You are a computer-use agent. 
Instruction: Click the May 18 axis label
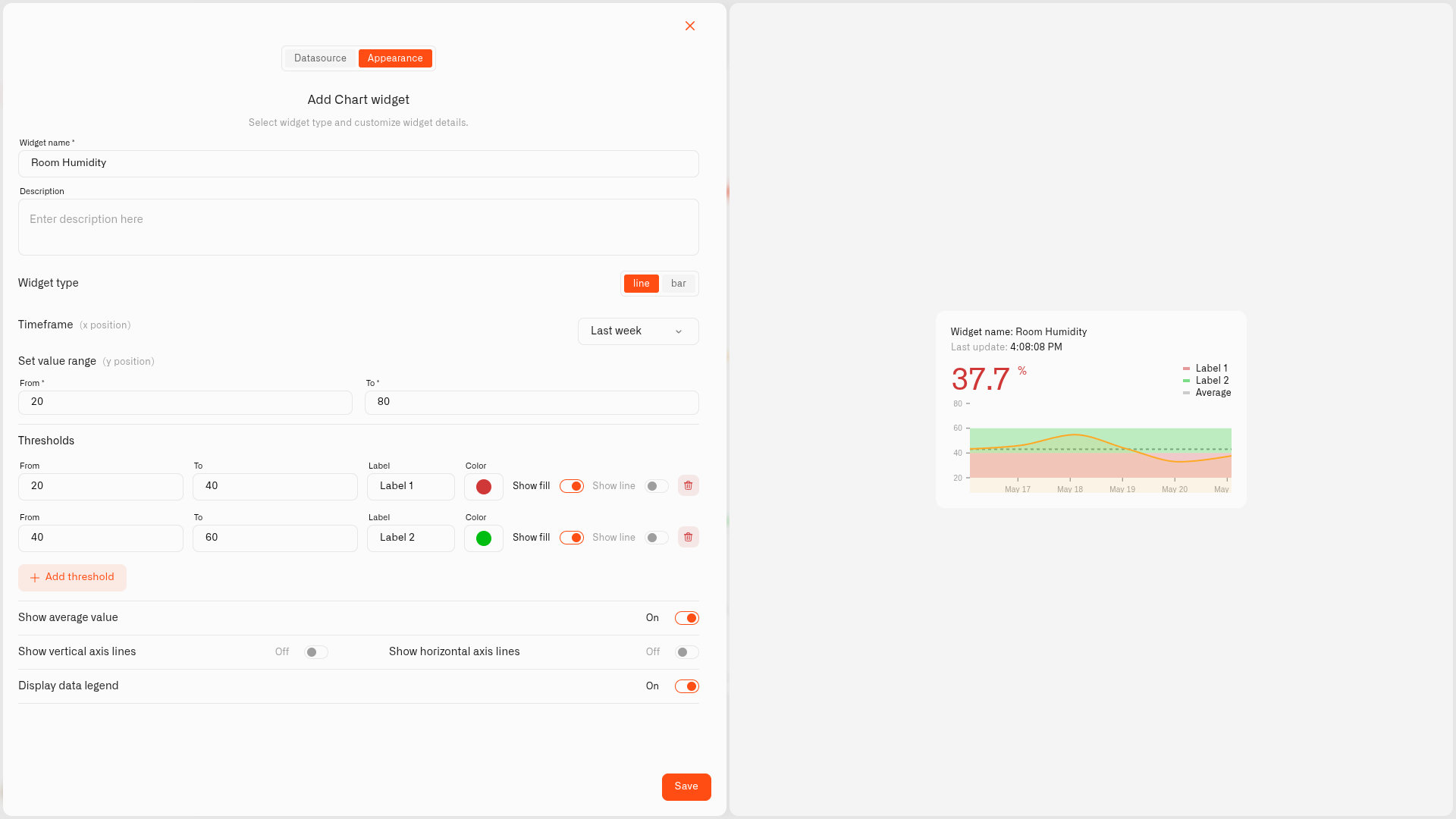click(1070, 490)
